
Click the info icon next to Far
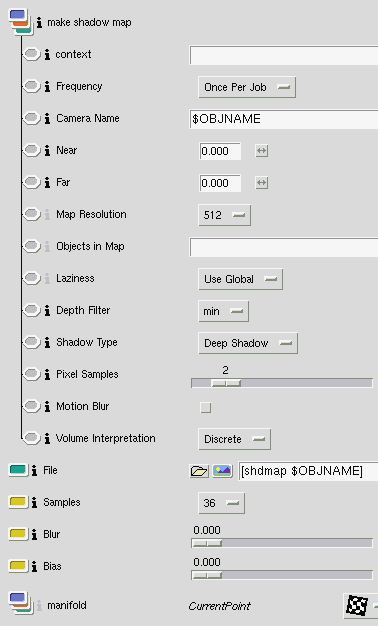[47, 182]
